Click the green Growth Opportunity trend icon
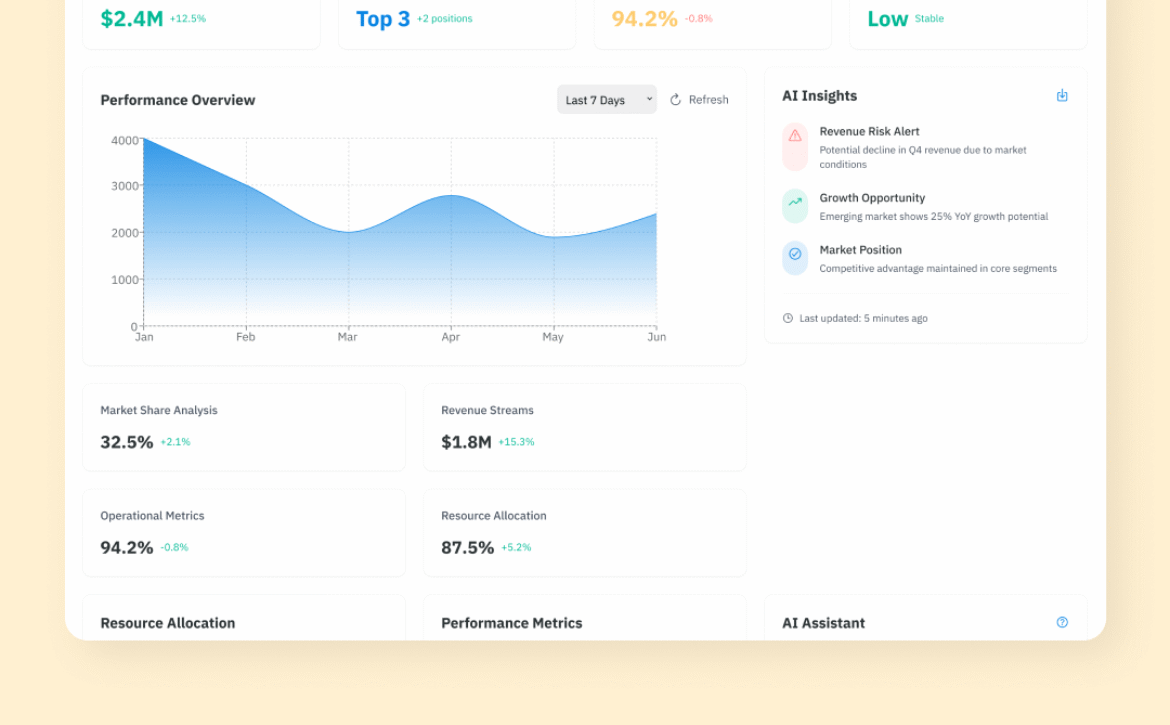Screen dimensions: 1170x725 point(795,203)
